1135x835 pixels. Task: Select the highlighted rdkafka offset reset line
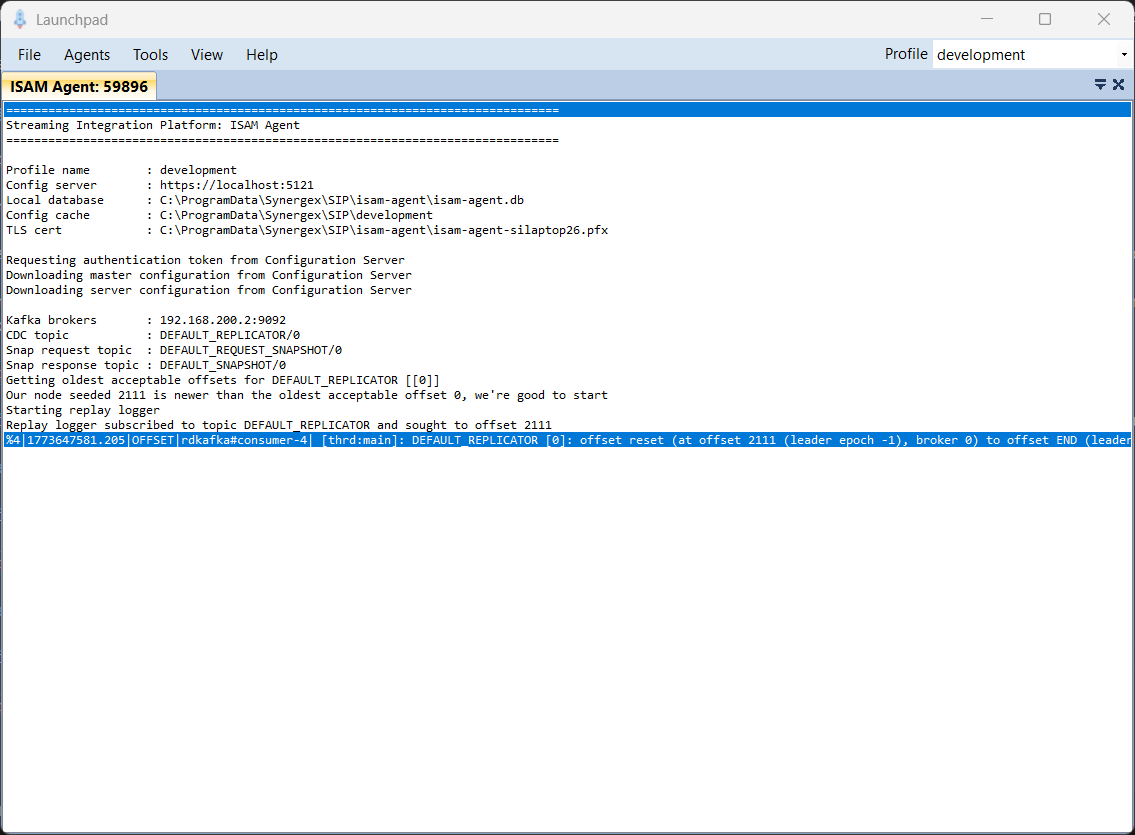[568, 440]
